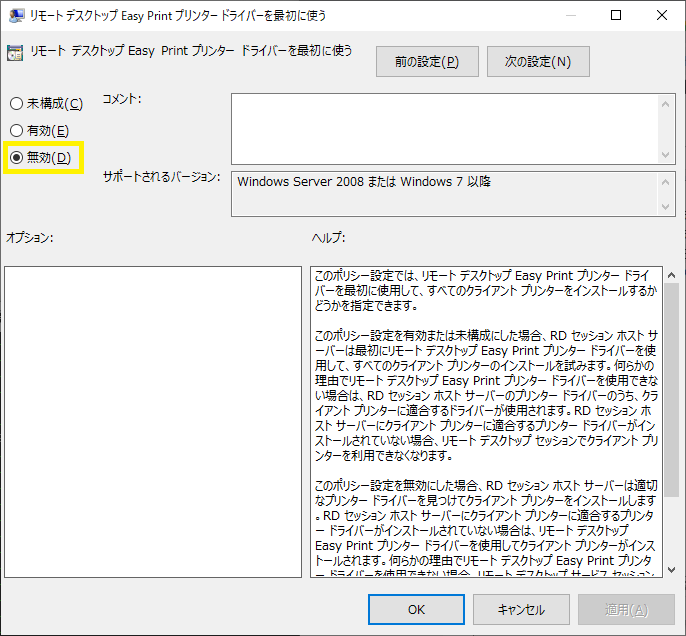Maximize the dialog window
The image size is (686, 636).
[616, 15]
